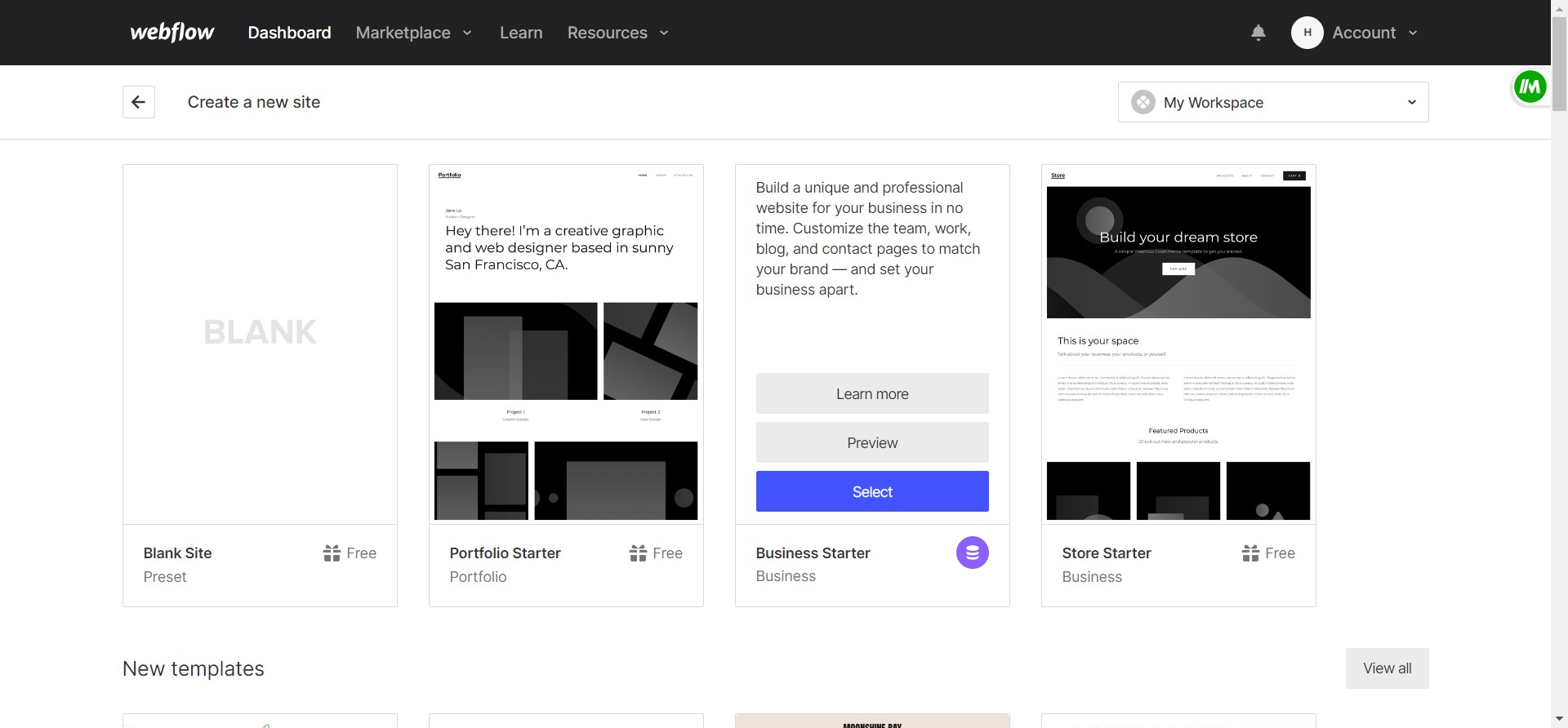The image size is (1568, 728).
Task: Select the Blank Site thumbnail
Action: pyautogui.click(x=260, y=344)
